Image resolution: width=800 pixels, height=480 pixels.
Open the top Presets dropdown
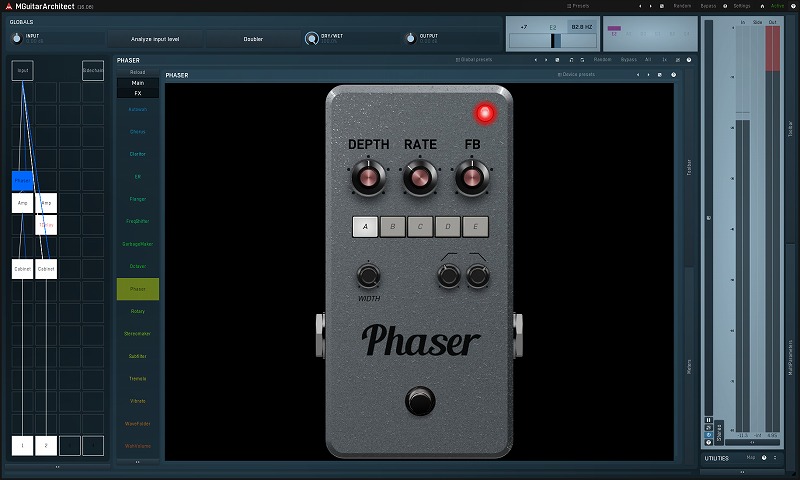(578, 6)
